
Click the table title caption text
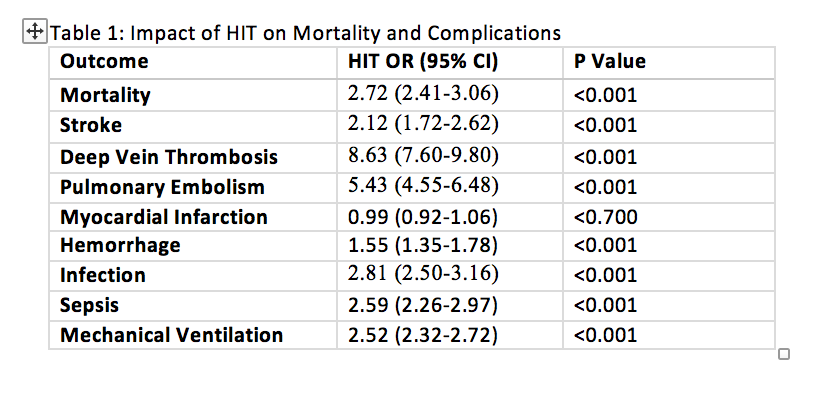pyautogui.click(x=306, y=33)
